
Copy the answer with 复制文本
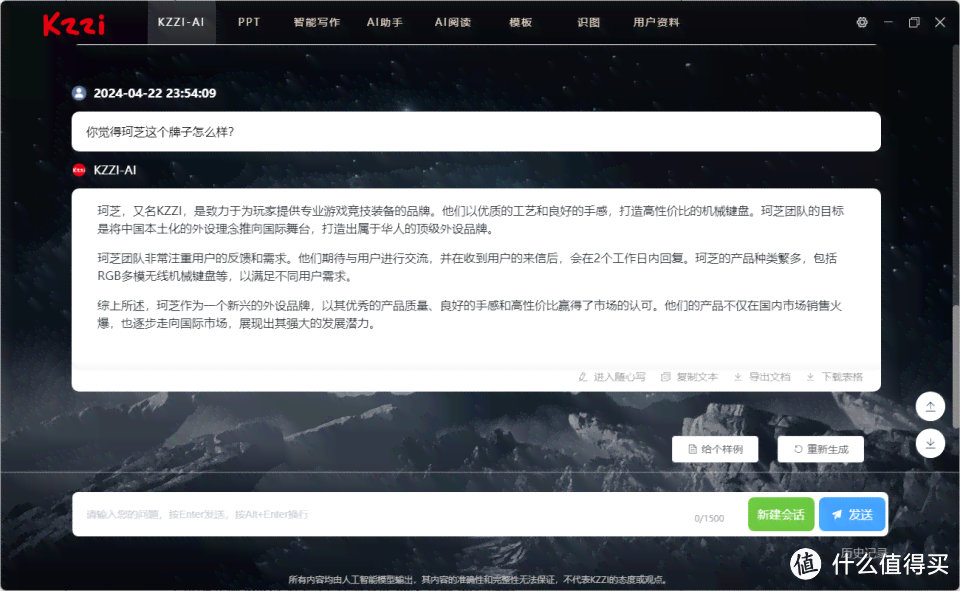coord(689,377)
